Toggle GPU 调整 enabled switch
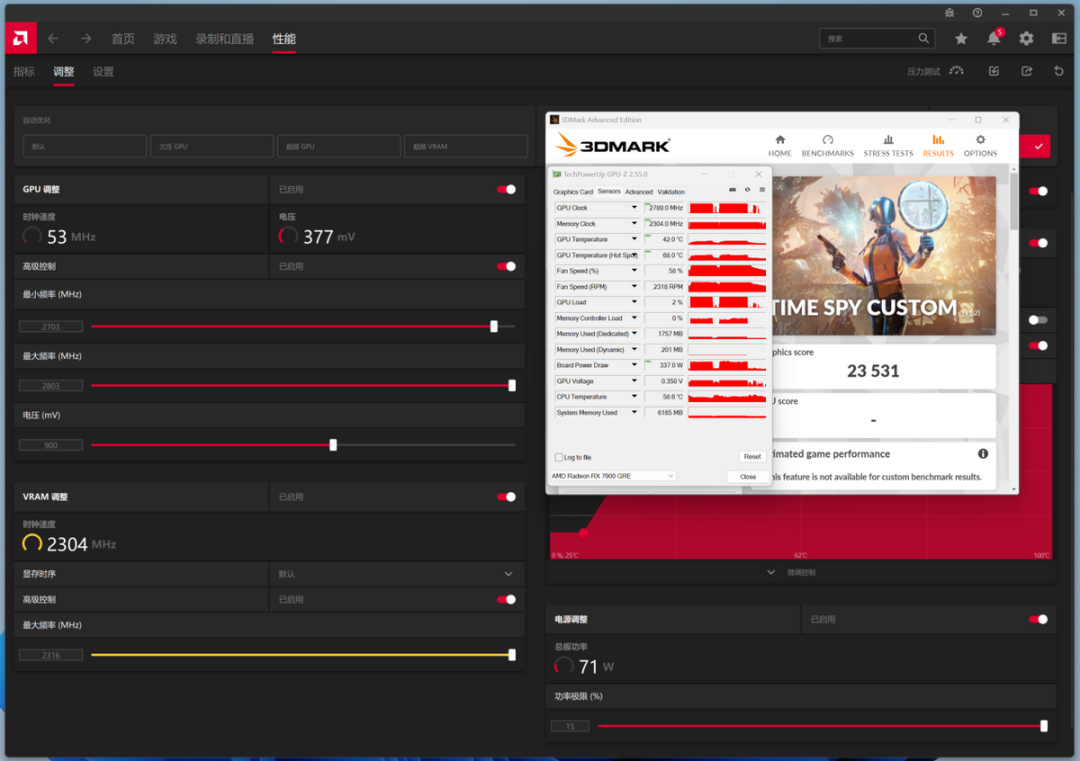This screenshot has width=1080, height=761. pyautogui.click(x=506, y=189)
